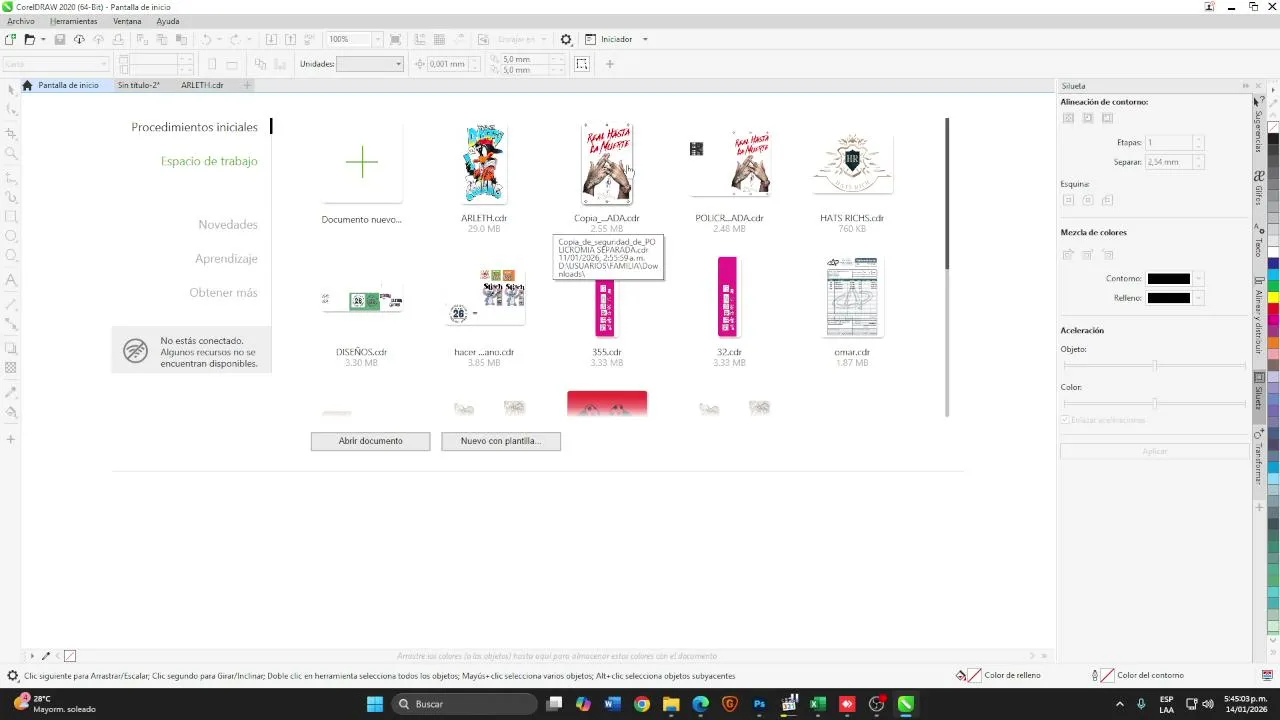The image size is (1280, 720).
Task: Open the HATS RICHS.cdr thumbnail
Action: pos(853,164)
